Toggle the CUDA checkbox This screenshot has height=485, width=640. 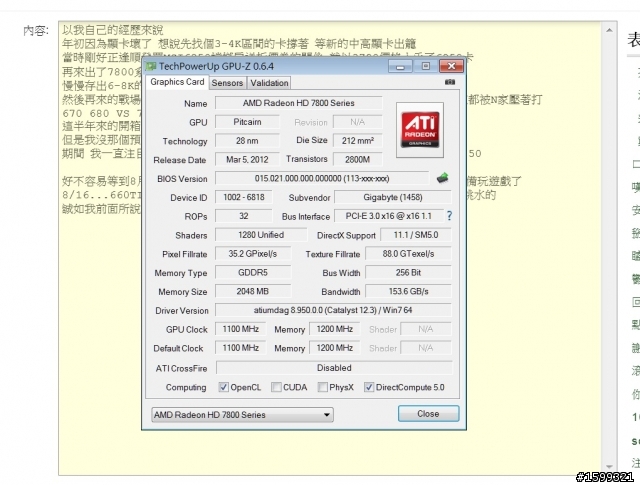(x=276, y=387)
